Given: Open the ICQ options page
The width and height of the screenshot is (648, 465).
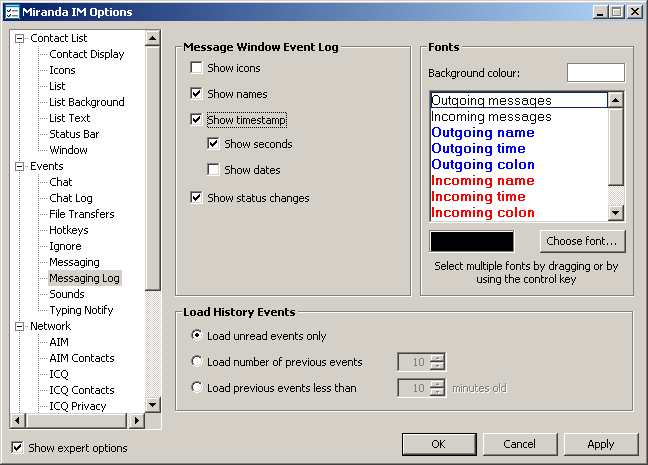Looking at the screenshot, I should (59, 374).
